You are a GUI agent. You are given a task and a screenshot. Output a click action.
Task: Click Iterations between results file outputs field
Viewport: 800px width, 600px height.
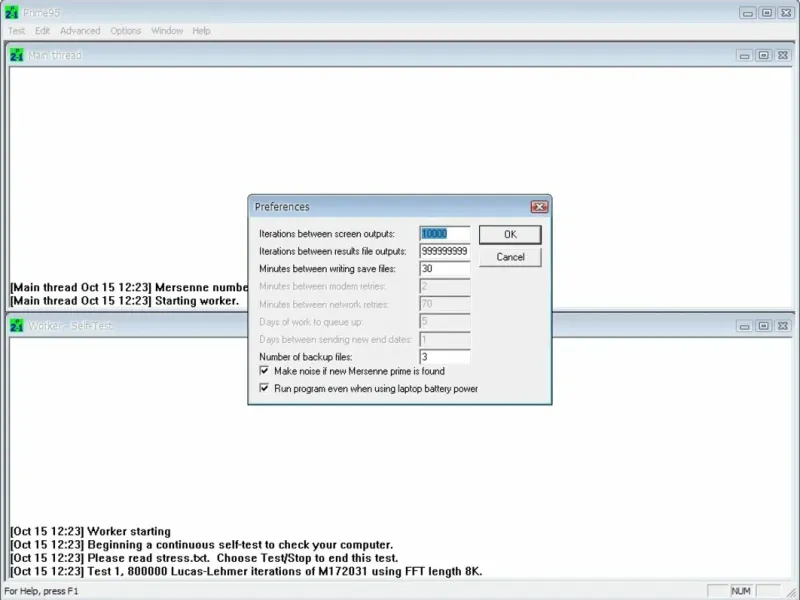(444, 251)
